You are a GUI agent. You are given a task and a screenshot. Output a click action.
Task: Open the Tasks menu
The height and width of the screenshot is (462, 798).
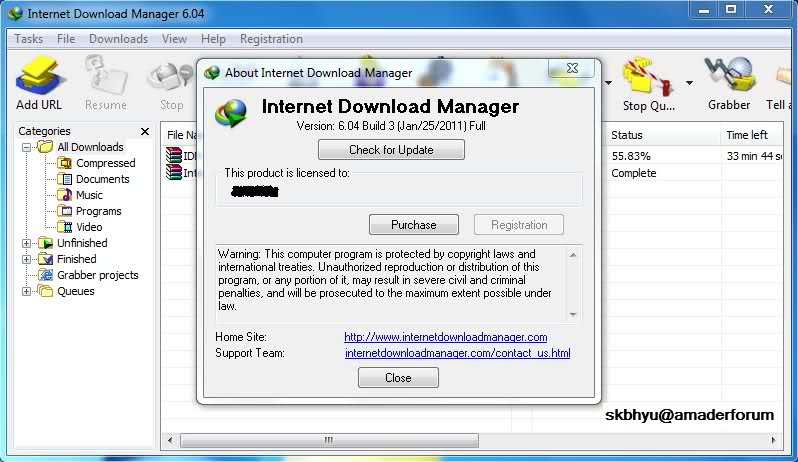28,39
